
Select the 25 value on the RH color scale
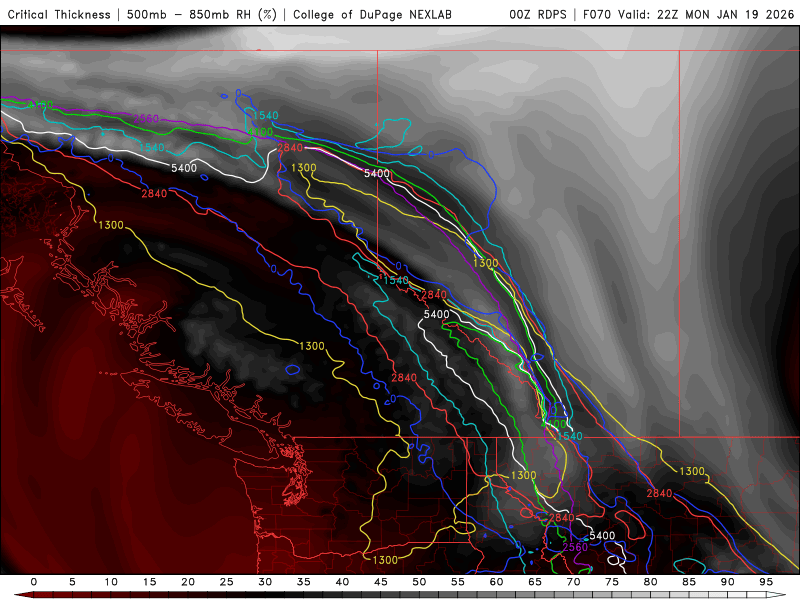227,582
